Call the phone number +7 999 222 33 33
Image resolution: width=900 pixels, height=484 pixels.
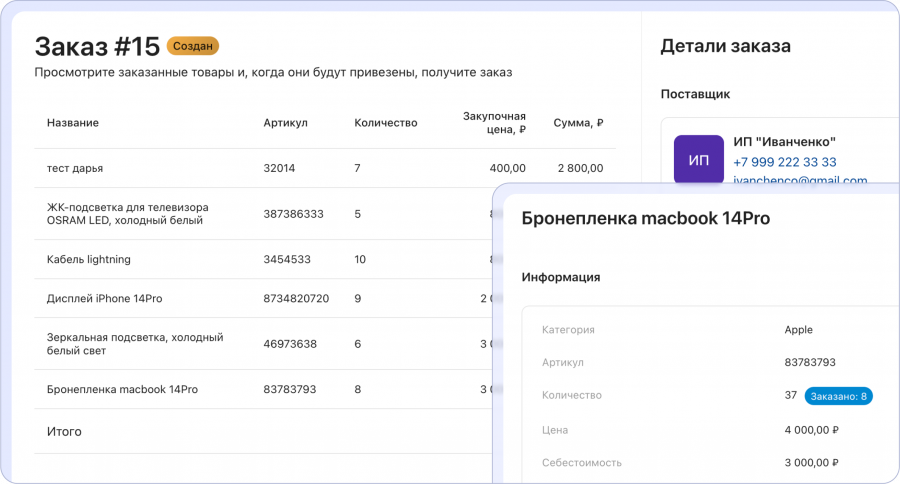coord(785,162)
